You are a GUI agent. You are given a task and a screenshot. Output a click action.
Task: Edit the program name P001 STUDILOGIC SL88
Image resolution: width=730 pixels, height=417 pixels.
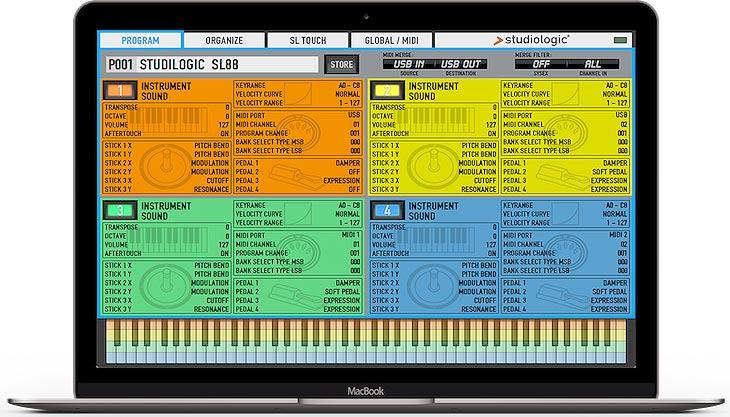click(x=212, y=65)
